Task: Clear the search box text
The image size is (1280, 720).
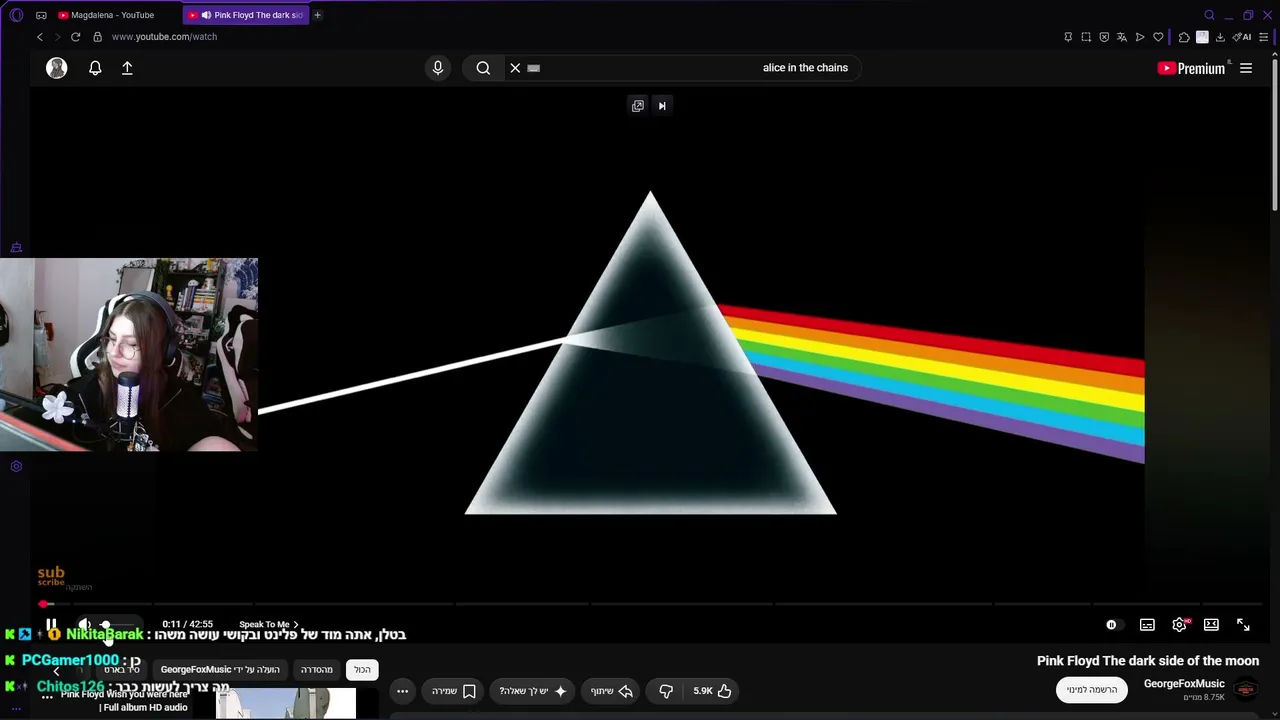Action: click(515, 68)
